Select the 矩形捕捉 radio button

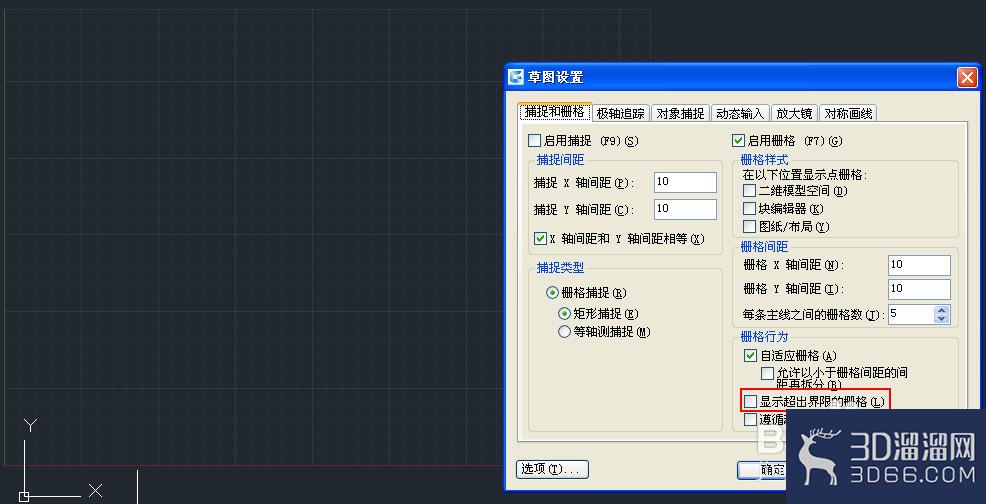point(564,313)
